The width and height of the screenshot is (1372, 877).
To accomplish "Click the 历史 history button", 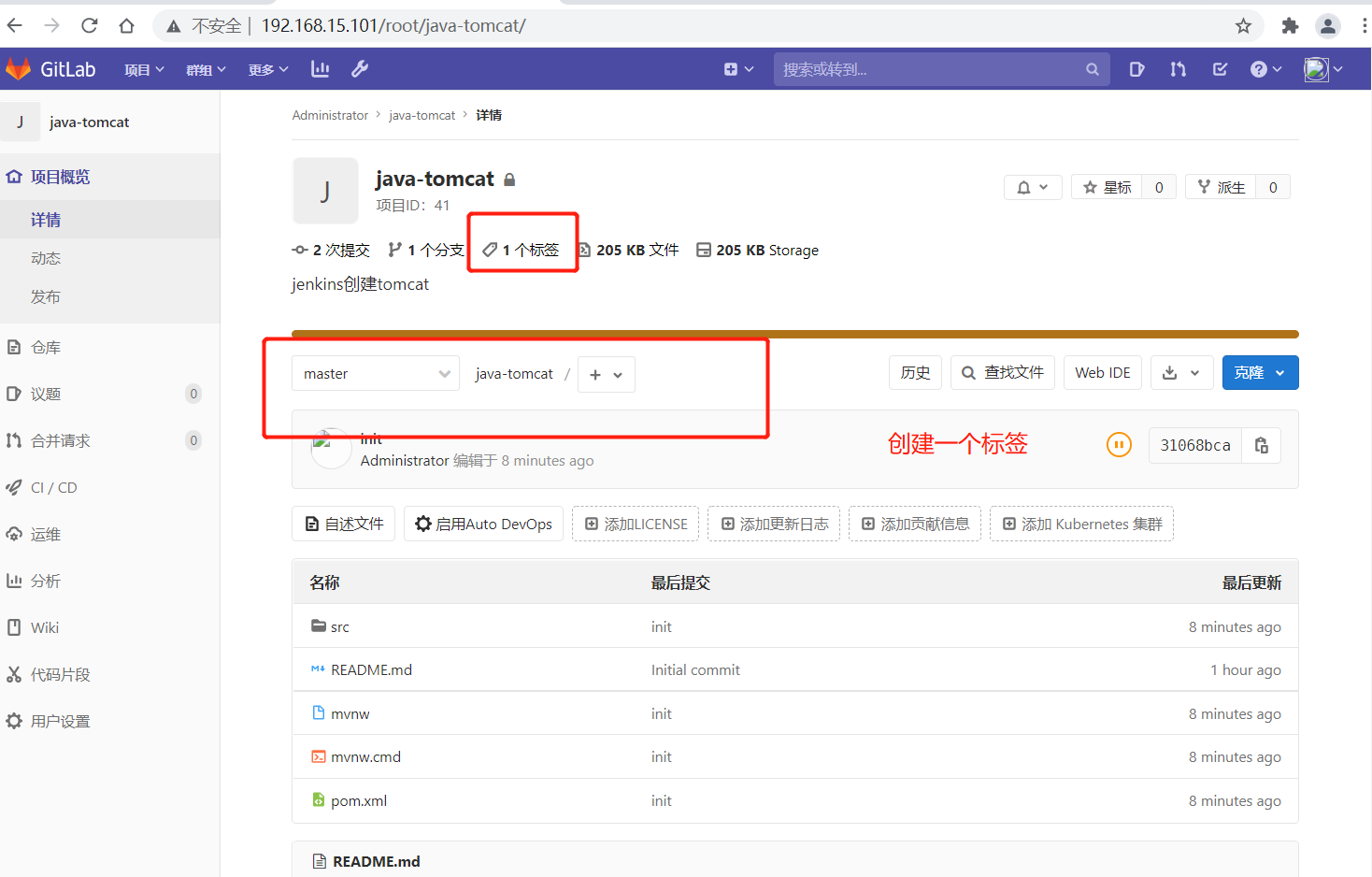I will pyautogui.click(x=915, y=372).
